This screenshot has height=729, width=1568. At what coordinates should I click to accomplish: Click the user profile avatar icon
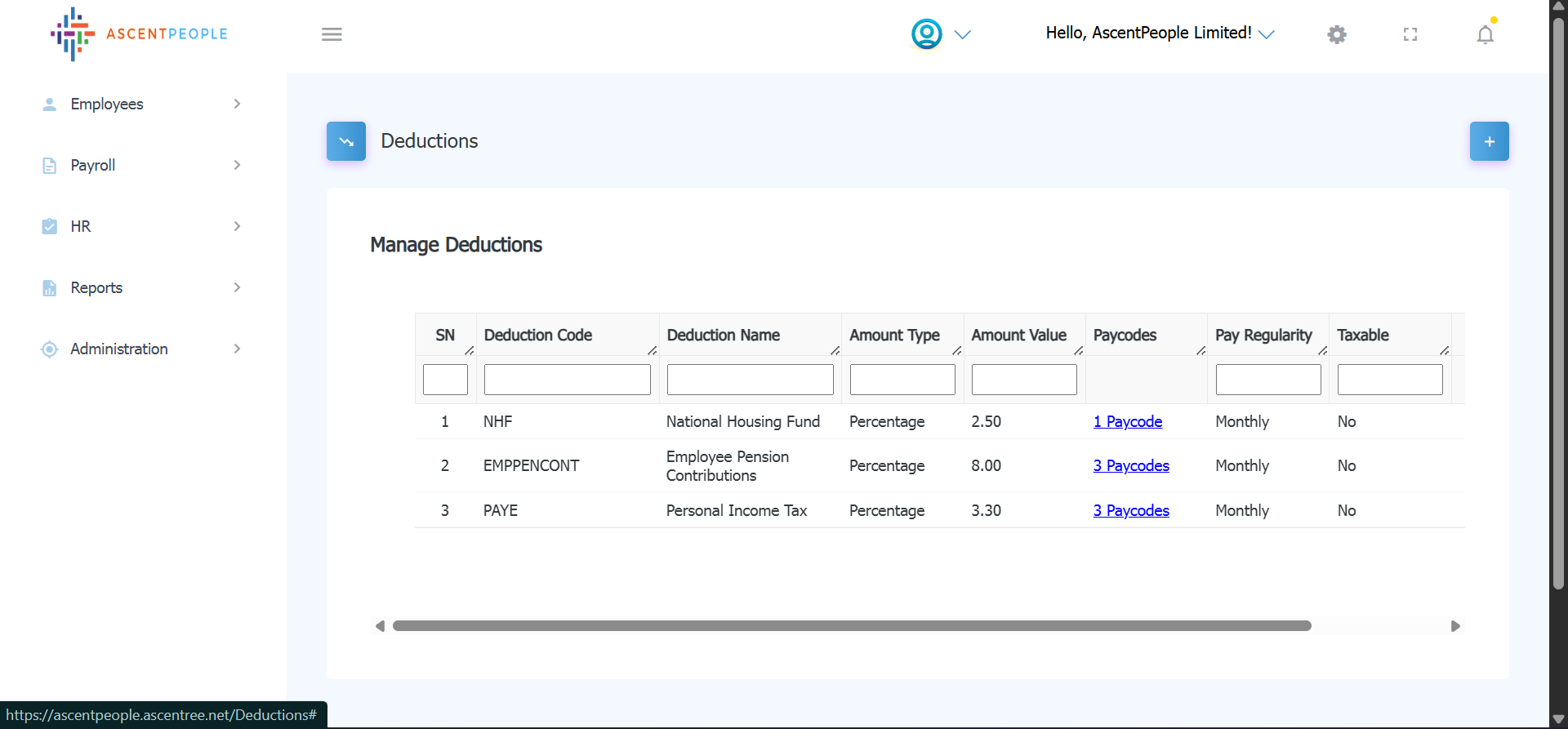click(x=927, y=34)
